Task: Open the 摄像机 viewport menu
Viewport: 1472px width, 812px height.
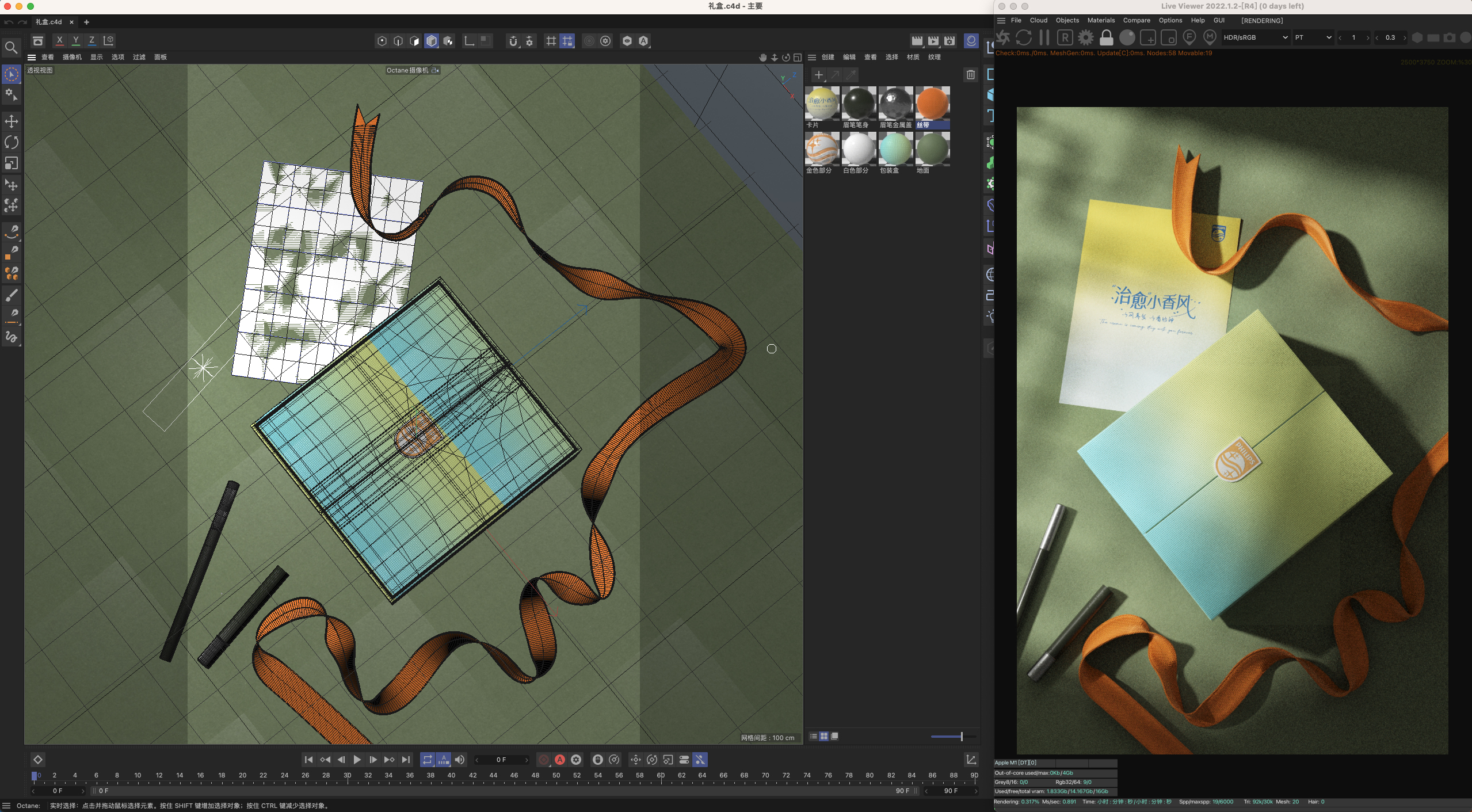Action: tap(72, 57)
